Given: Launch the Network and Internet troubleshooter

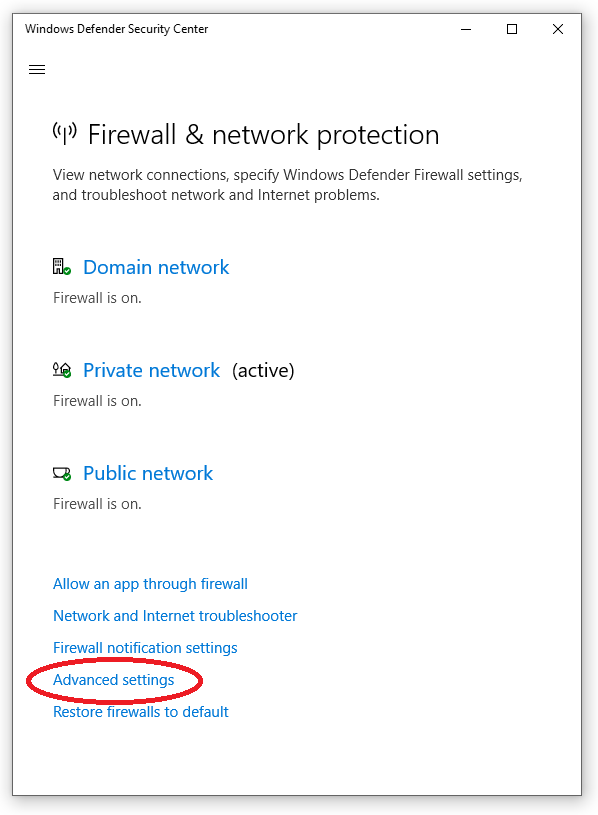Looking at the screenshot, I should [175, 616].
